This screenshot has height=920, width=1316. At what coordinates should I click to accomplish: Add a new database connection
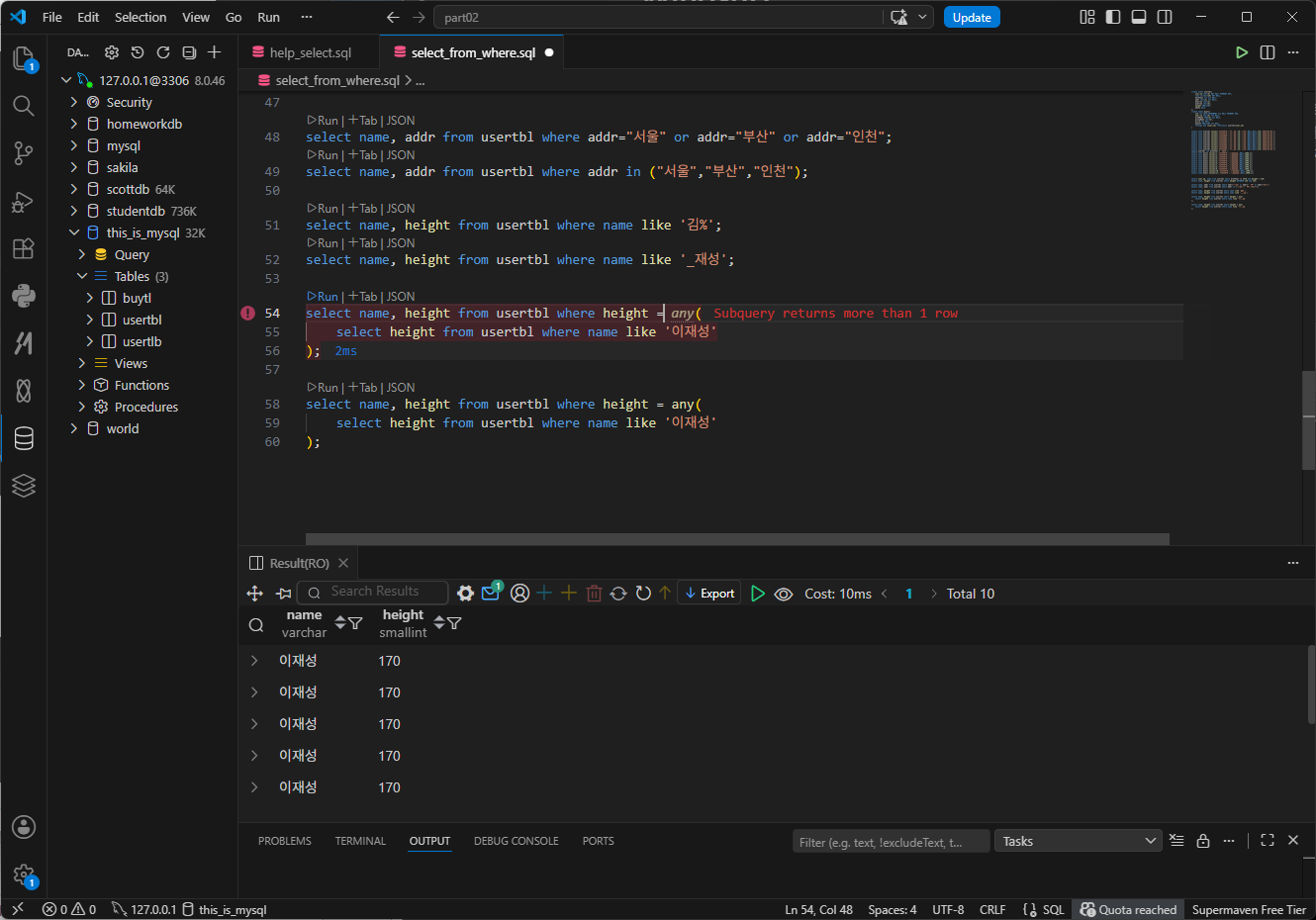pos(215,52)
